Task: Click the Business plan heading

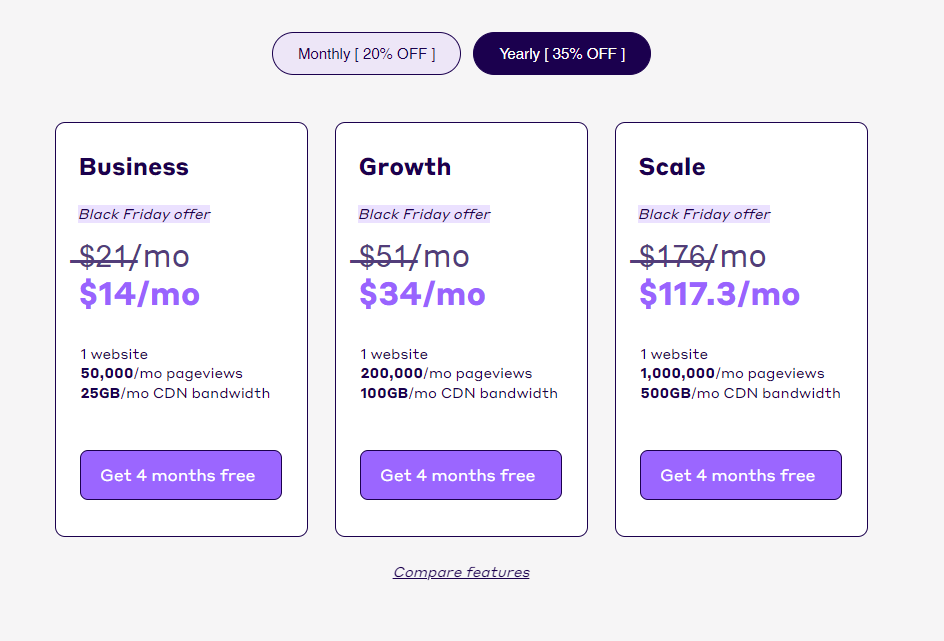Action: 134,167
